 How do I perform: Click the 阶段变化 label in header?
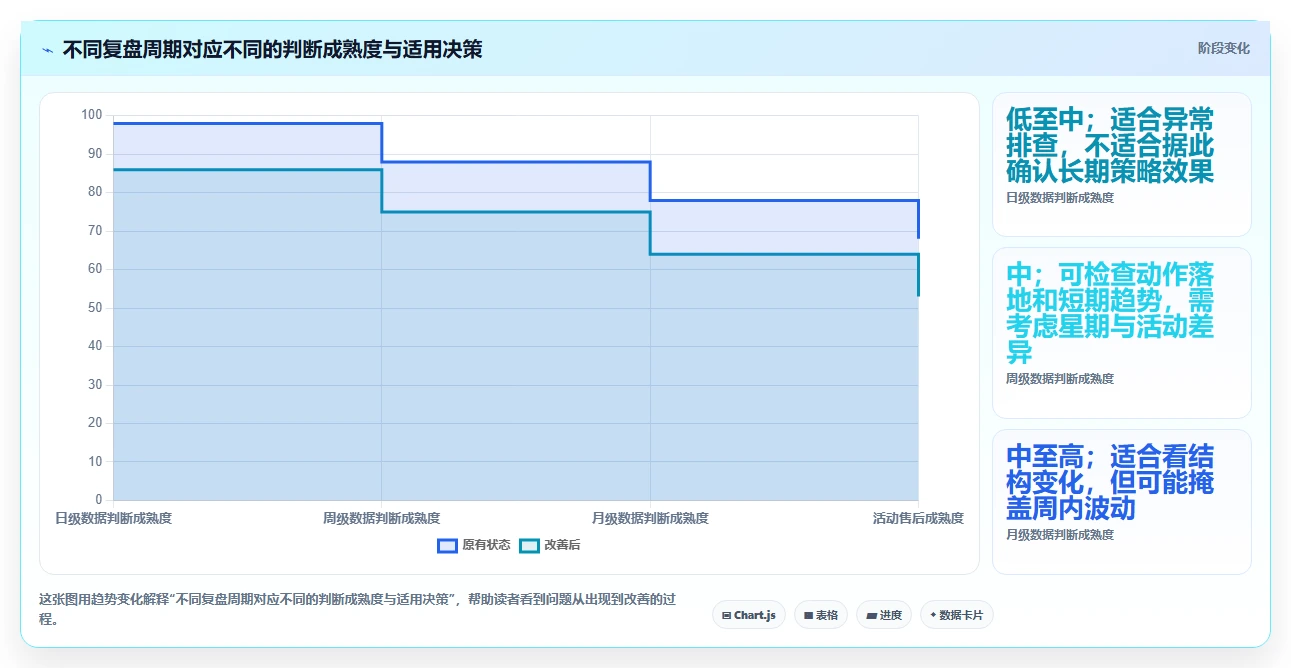click(x=1224, y=48)
